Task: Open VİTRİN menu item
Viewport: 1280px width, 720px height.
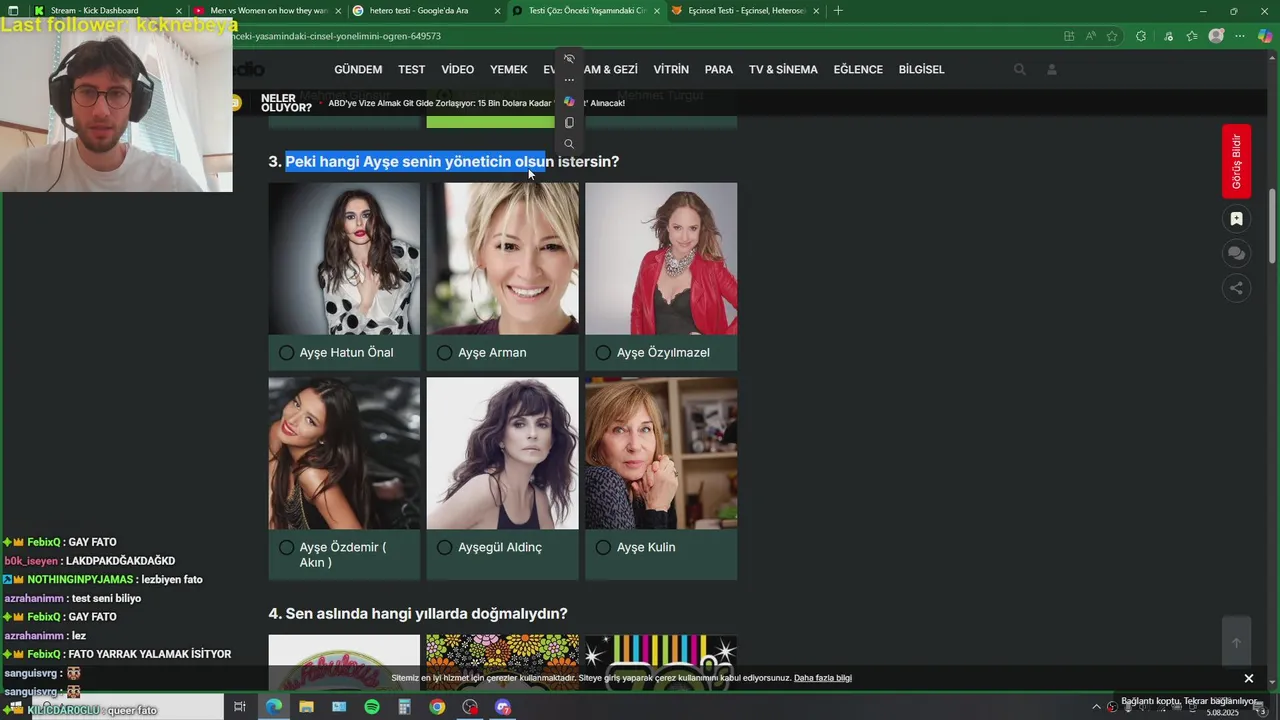Action: [x=671, y=70]
